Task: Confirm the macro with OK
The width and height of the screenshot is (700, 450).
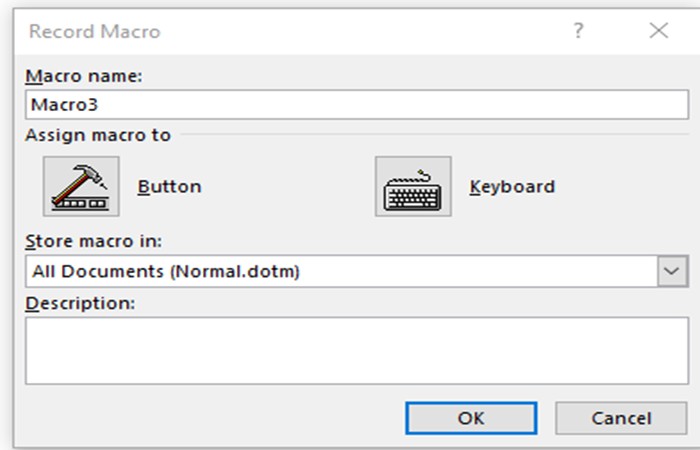Action: point(471,418)
